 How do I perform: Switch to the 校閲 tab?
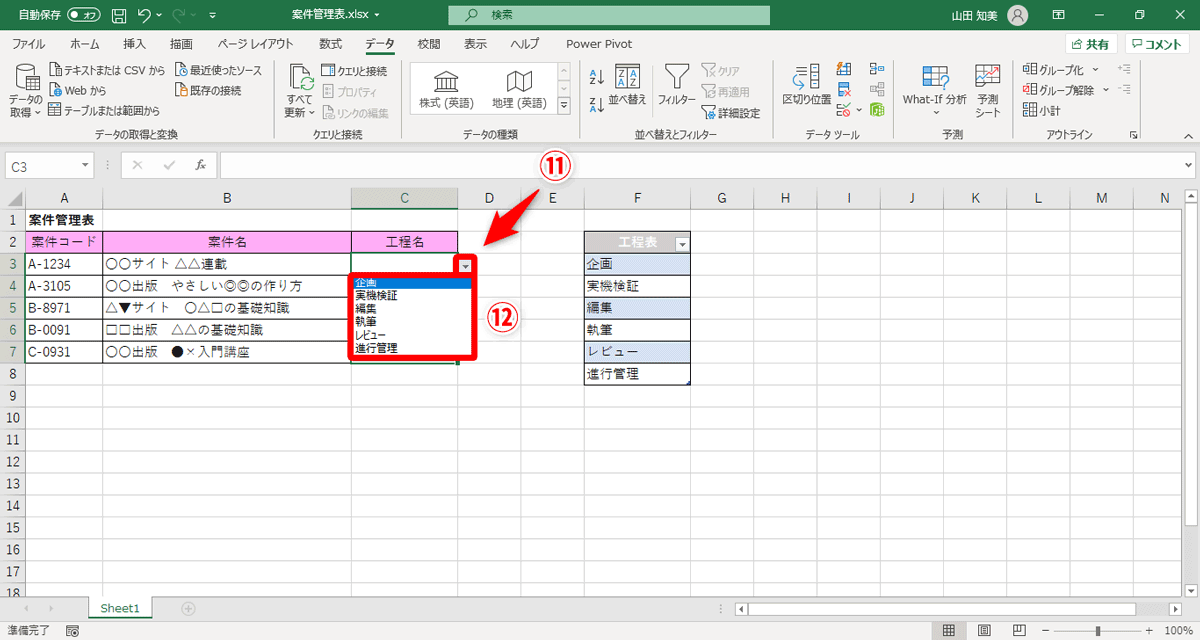(x=429, y=44)
